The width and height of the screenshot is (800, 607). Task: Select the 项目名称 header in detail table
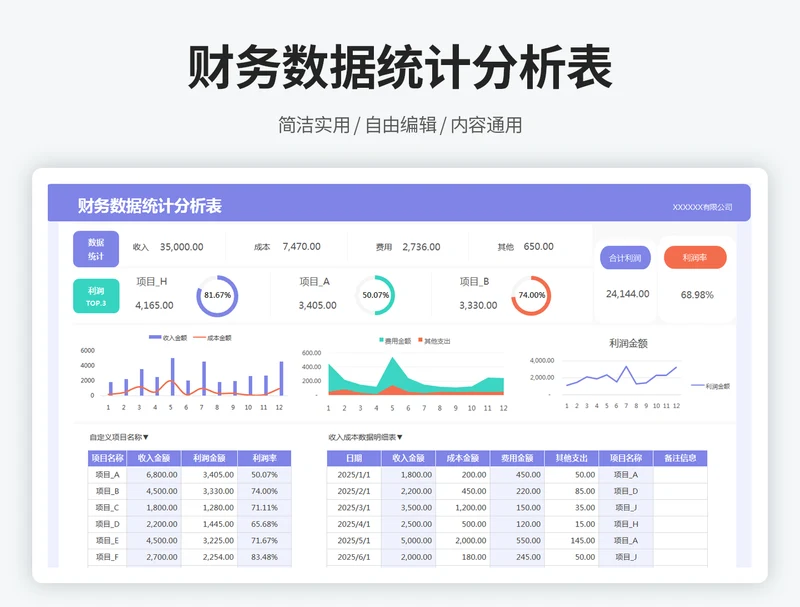coord(626,458)
